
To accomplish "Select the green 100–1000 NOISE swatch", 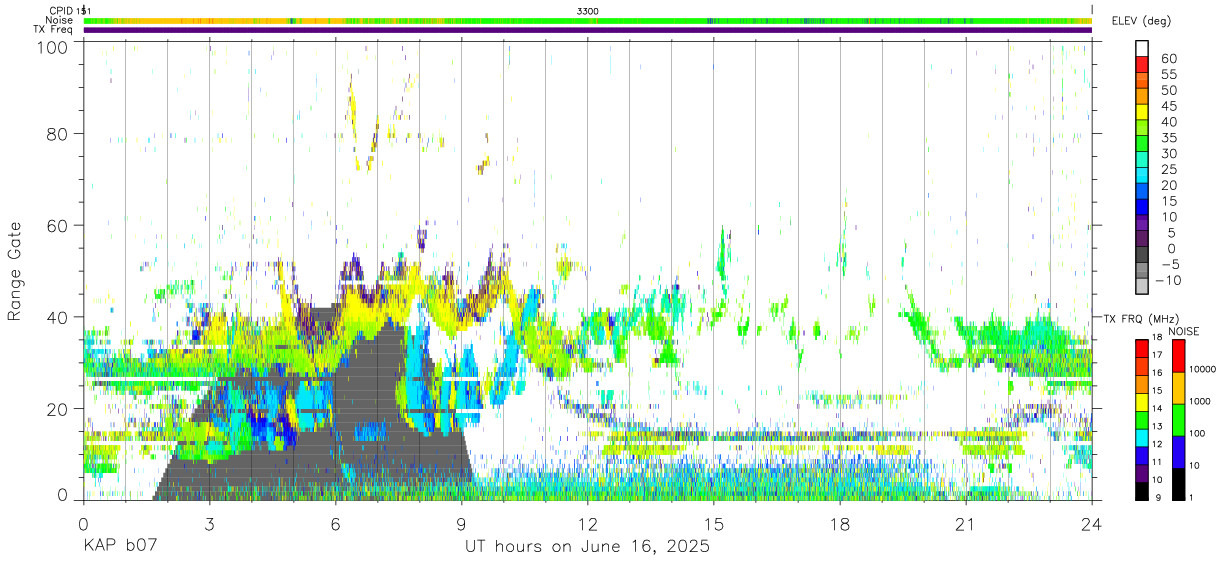I will pos(1178,419).
